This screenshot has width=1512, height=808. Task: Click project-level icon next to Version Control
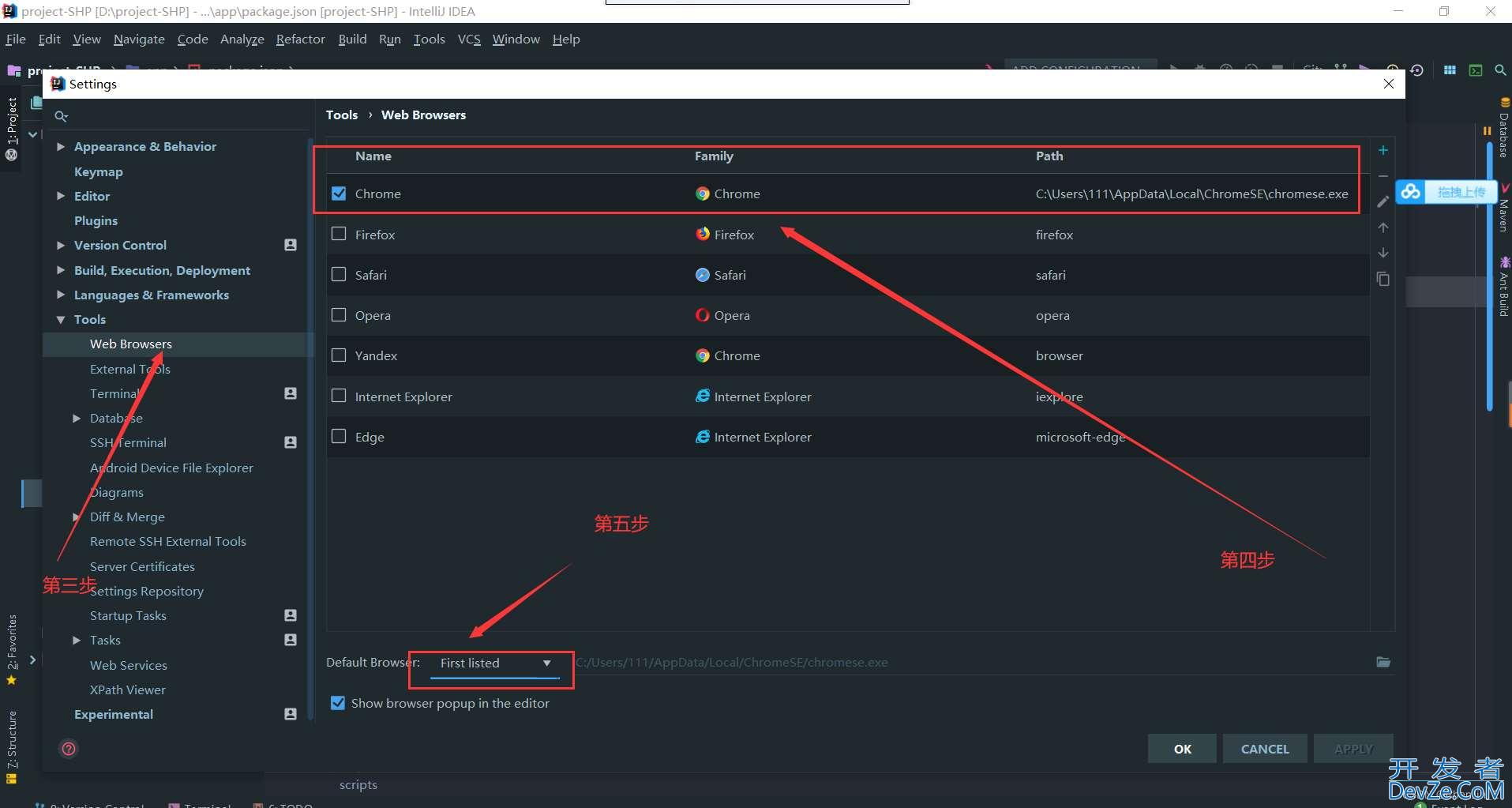point(291,245)
